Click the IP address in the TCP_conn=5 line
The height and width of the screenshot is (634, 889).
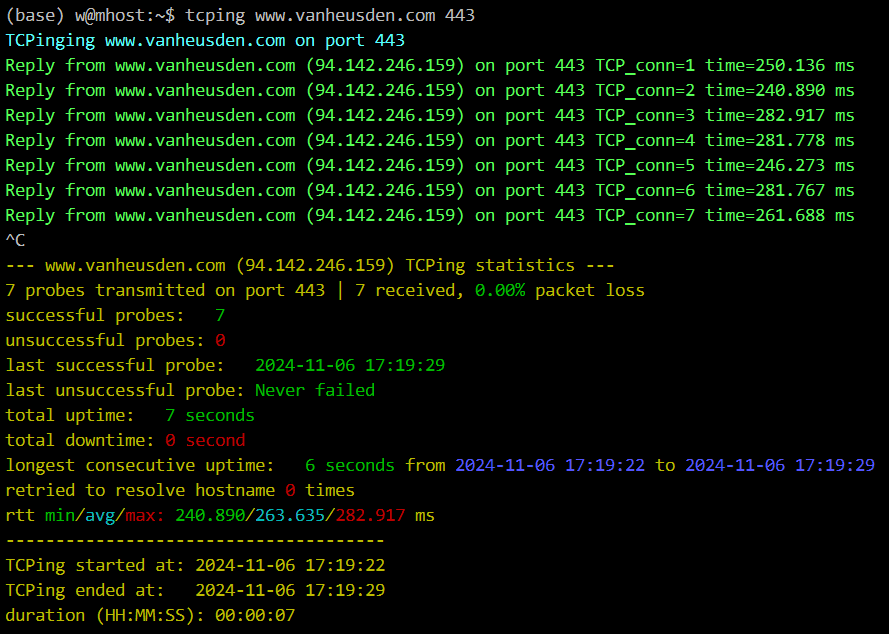click(x=386, y=165)
